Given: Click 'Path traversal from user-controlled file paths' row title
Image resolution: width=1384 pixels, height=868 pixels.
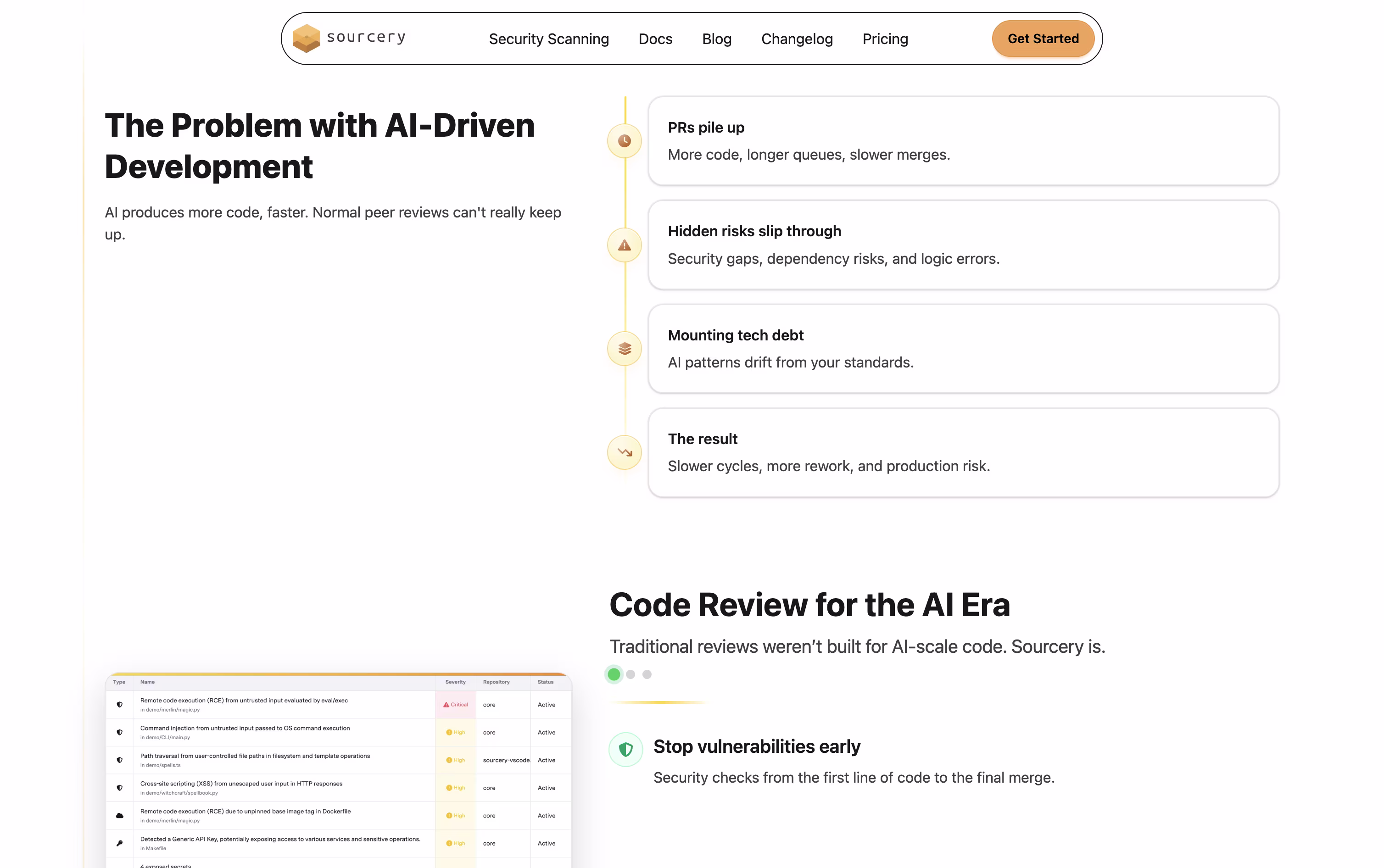Looking at the screenshot, I should pyautogui.click(x=255, y=756).
